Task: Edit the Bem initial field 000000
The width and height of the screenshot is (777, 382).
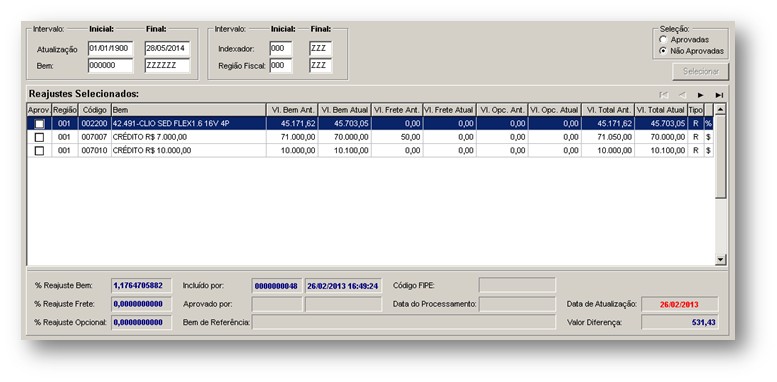Action: tap(111, 65)
